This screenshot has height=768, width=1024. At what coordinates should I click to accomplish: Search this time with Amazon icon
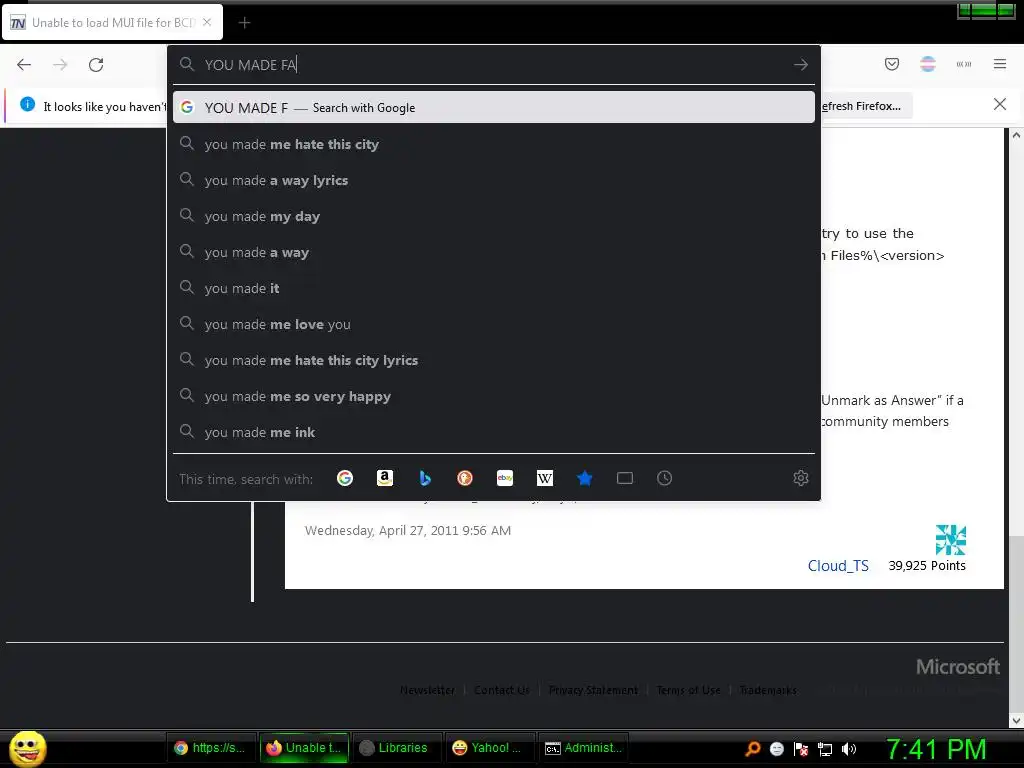click(385, 478)
